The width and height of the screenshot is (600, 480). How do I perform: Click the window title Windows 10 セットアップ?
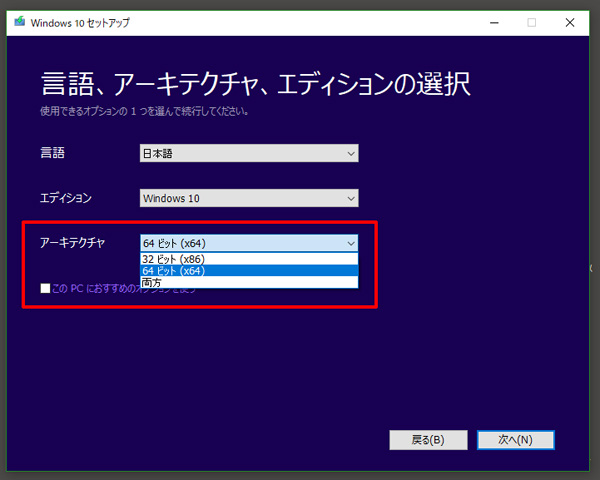80,23
